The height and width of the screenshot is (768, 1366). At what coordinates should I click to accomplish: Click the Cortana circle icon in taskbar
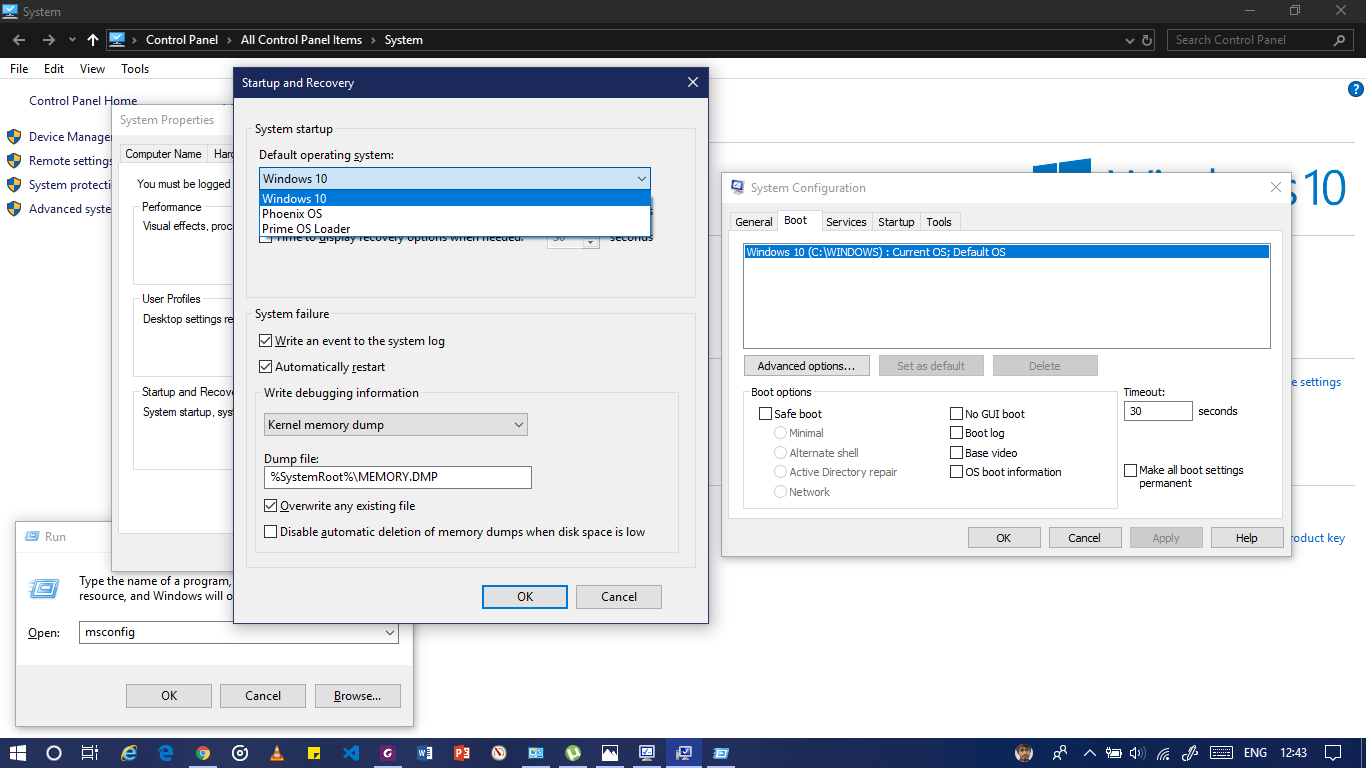click(x=54, y=753)
